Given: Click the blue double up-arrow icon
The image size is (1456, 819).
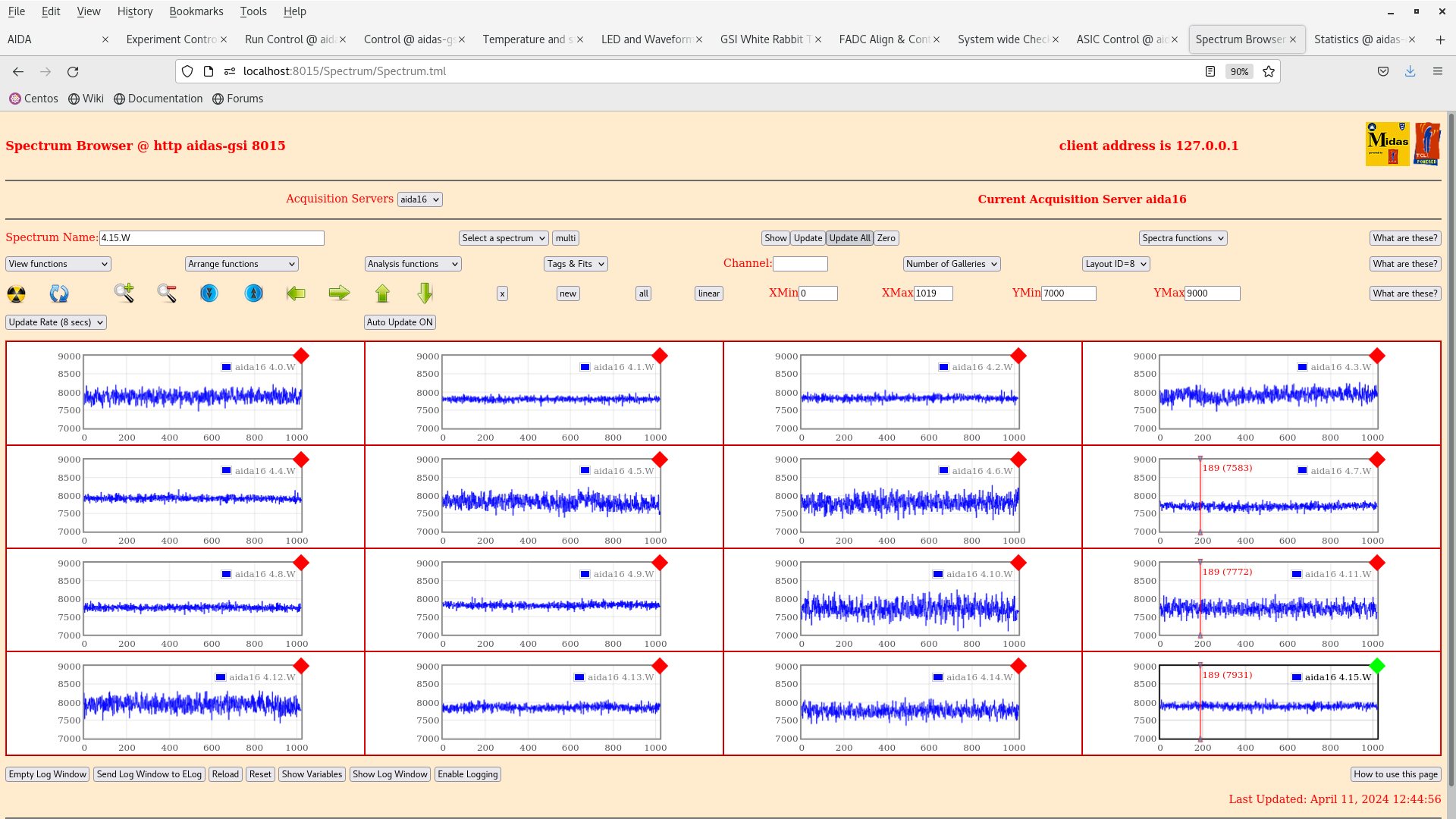Looking at the screenshot, I should [254, 293].
